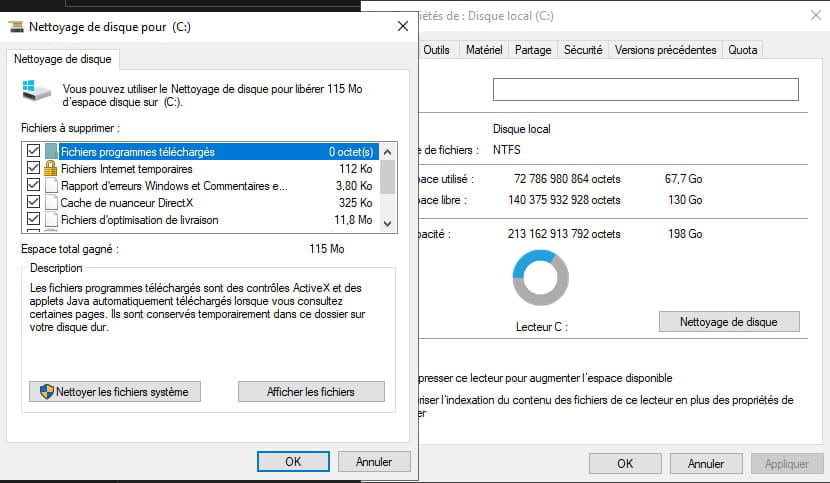The image size is (830, 483).
Task: Open the Matériel tab in Properties window
Action: coord(484,50)
